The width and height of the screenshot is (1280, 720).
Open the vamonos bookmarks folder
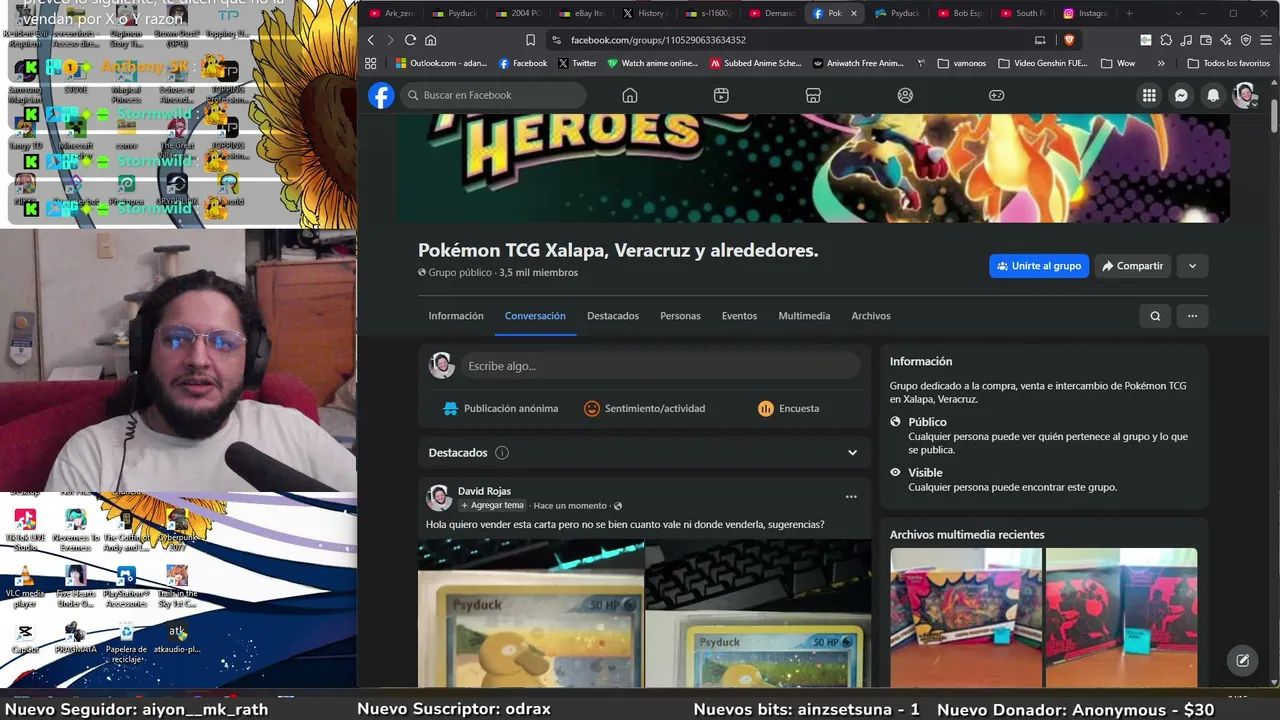962,63
